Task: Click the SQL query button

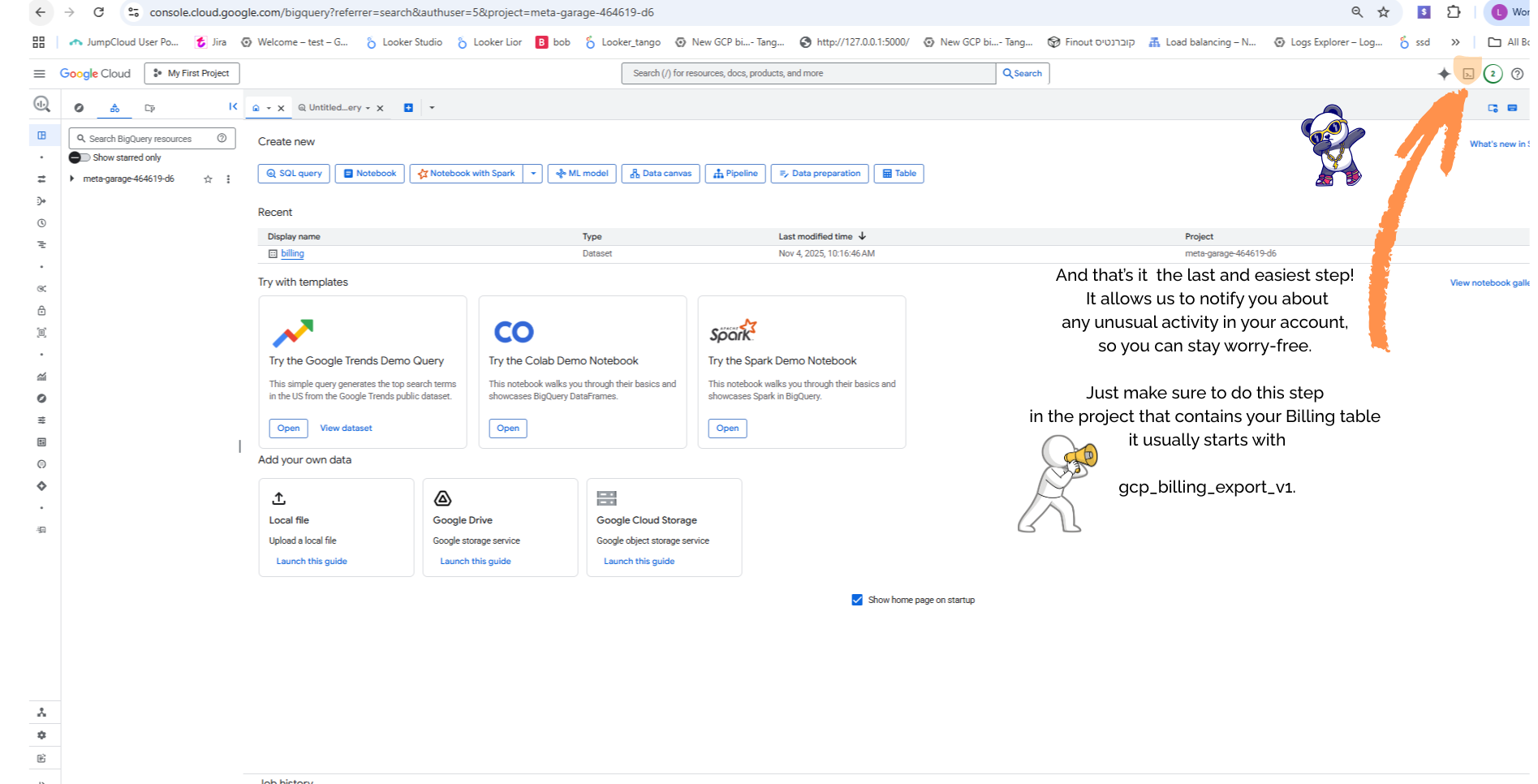Action: tap(293, 173)
